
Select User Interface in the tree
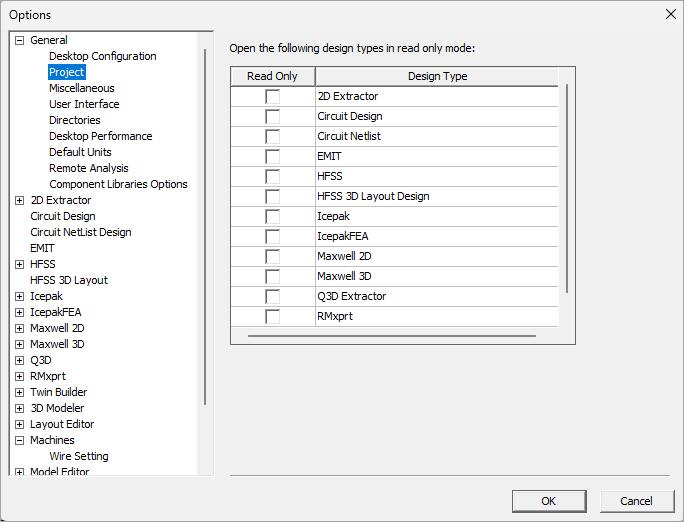tap(84, 104)
